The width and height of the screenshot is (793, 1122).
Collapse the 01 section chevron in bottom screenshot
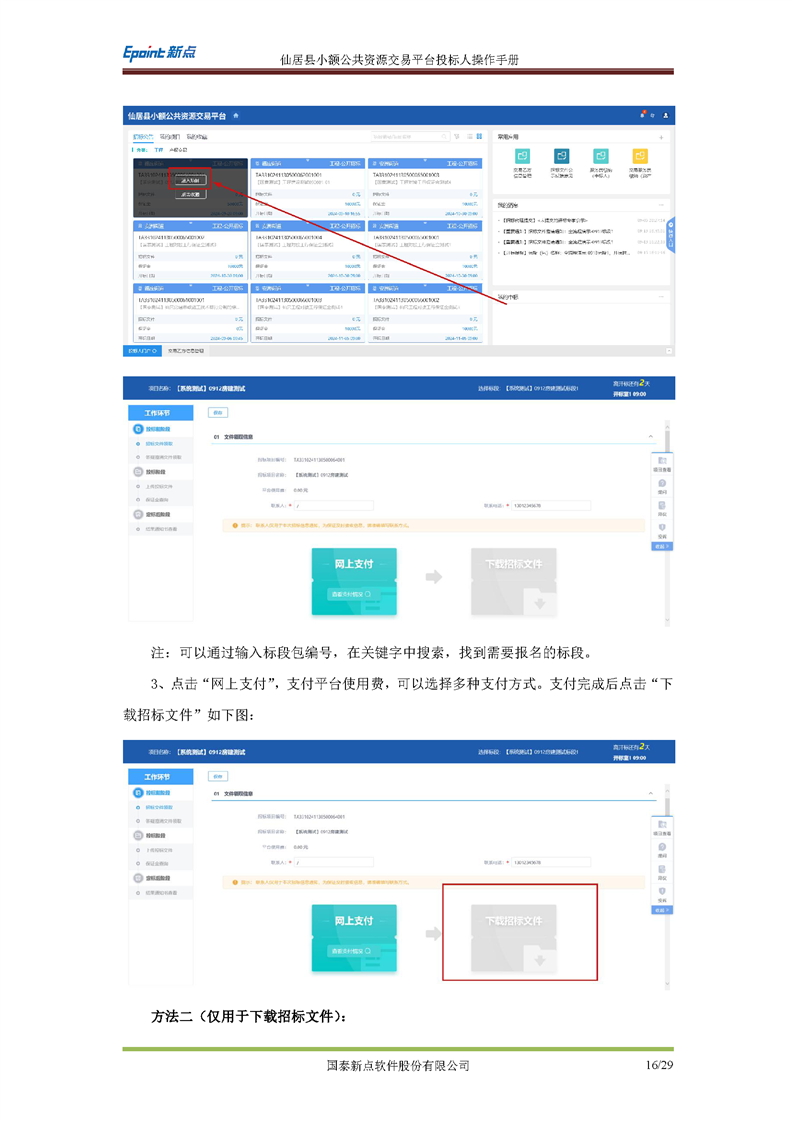651,794
